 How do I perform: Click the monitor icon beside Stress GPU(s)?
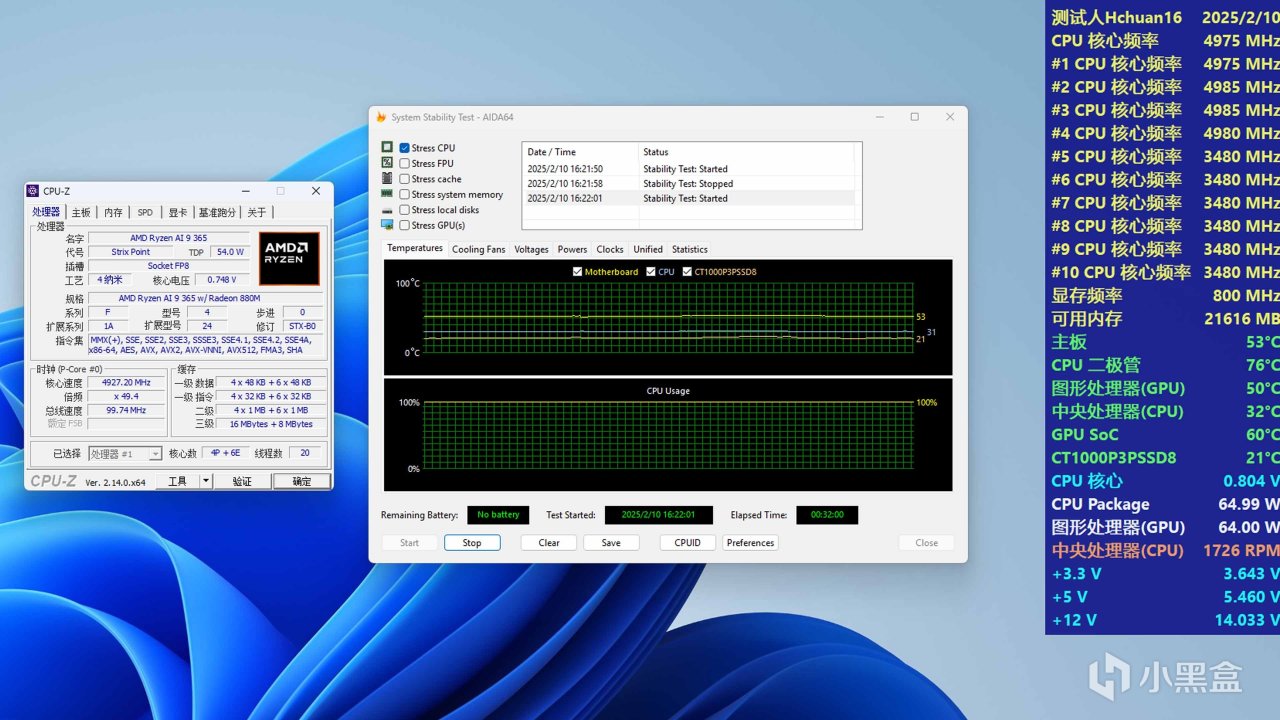point(387,225)
